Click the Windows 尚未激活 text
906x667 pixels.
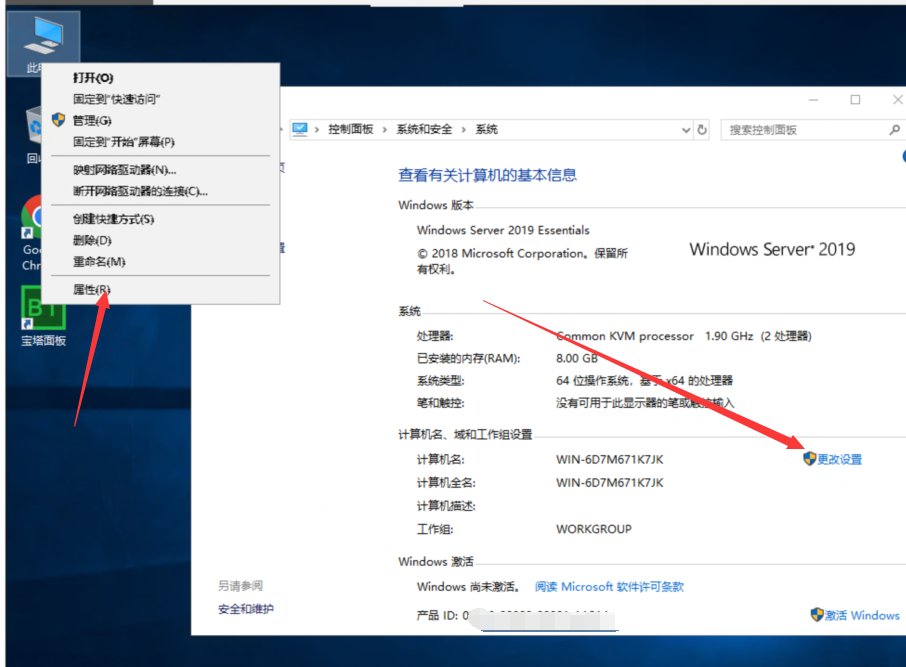point(469,587)
